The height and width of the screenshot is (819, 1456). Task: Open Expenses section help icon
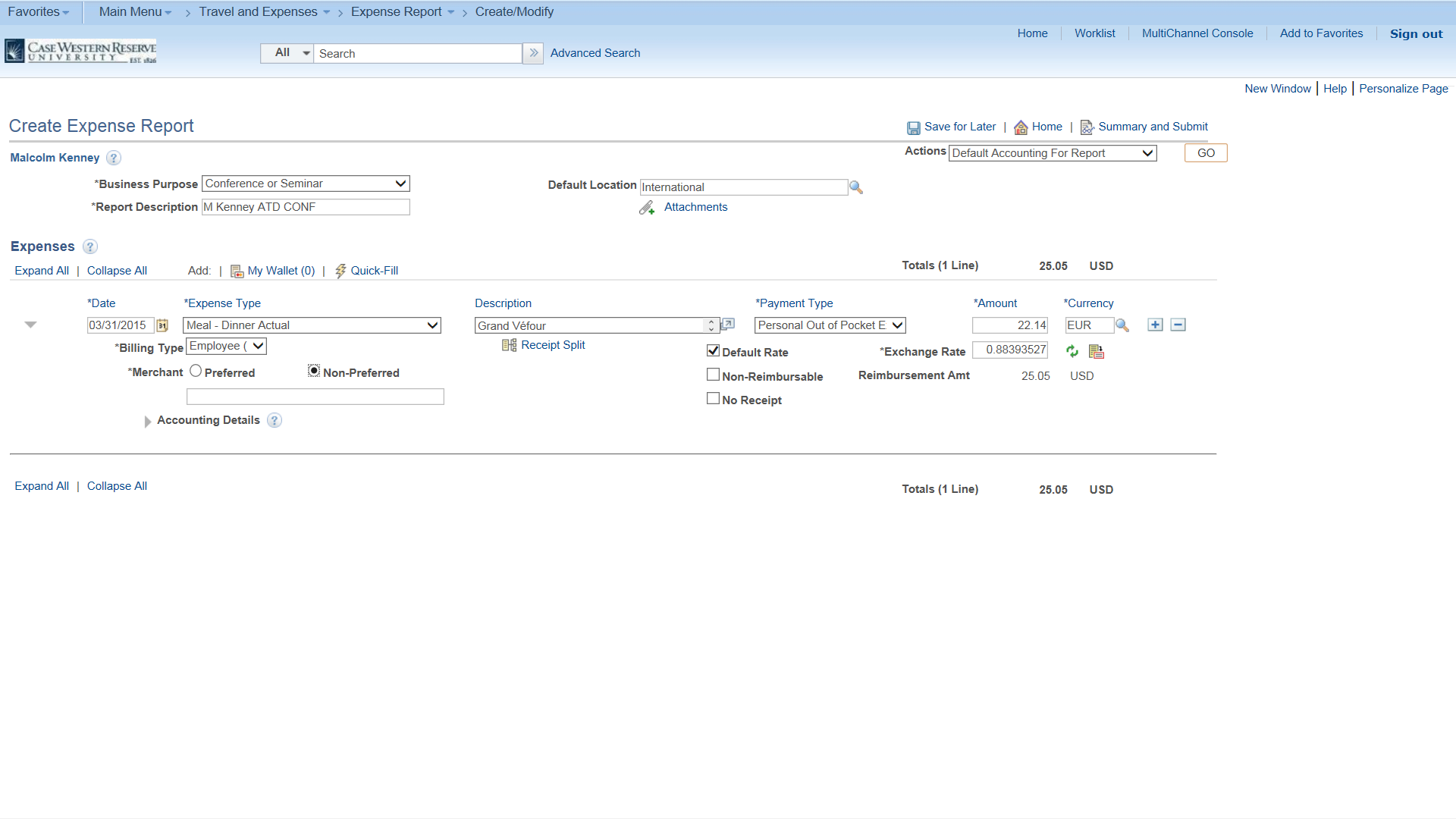coord(90,246)
